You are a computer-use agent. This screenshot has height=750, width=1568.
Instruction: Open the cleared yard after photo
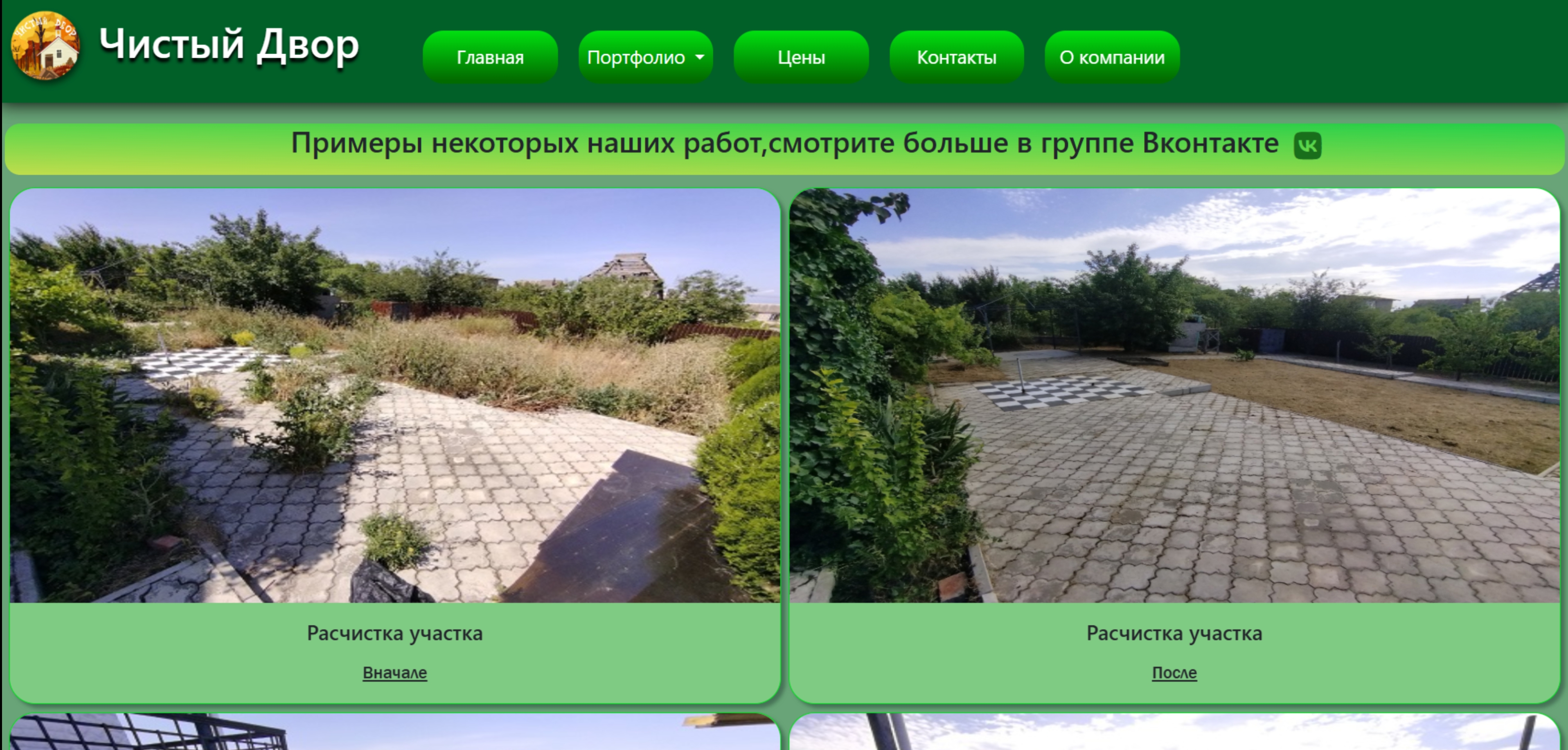1174,396
